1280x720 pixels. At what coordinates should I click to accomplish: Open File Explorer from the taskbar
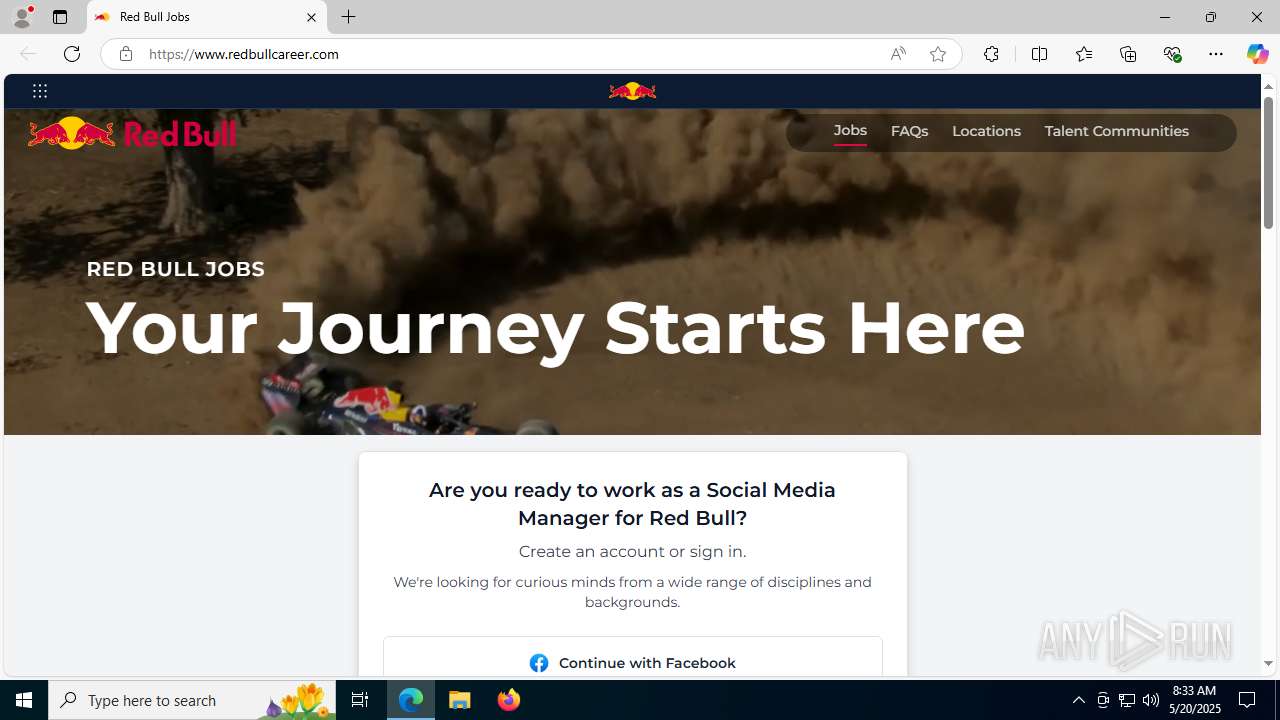tap(460, 700)
